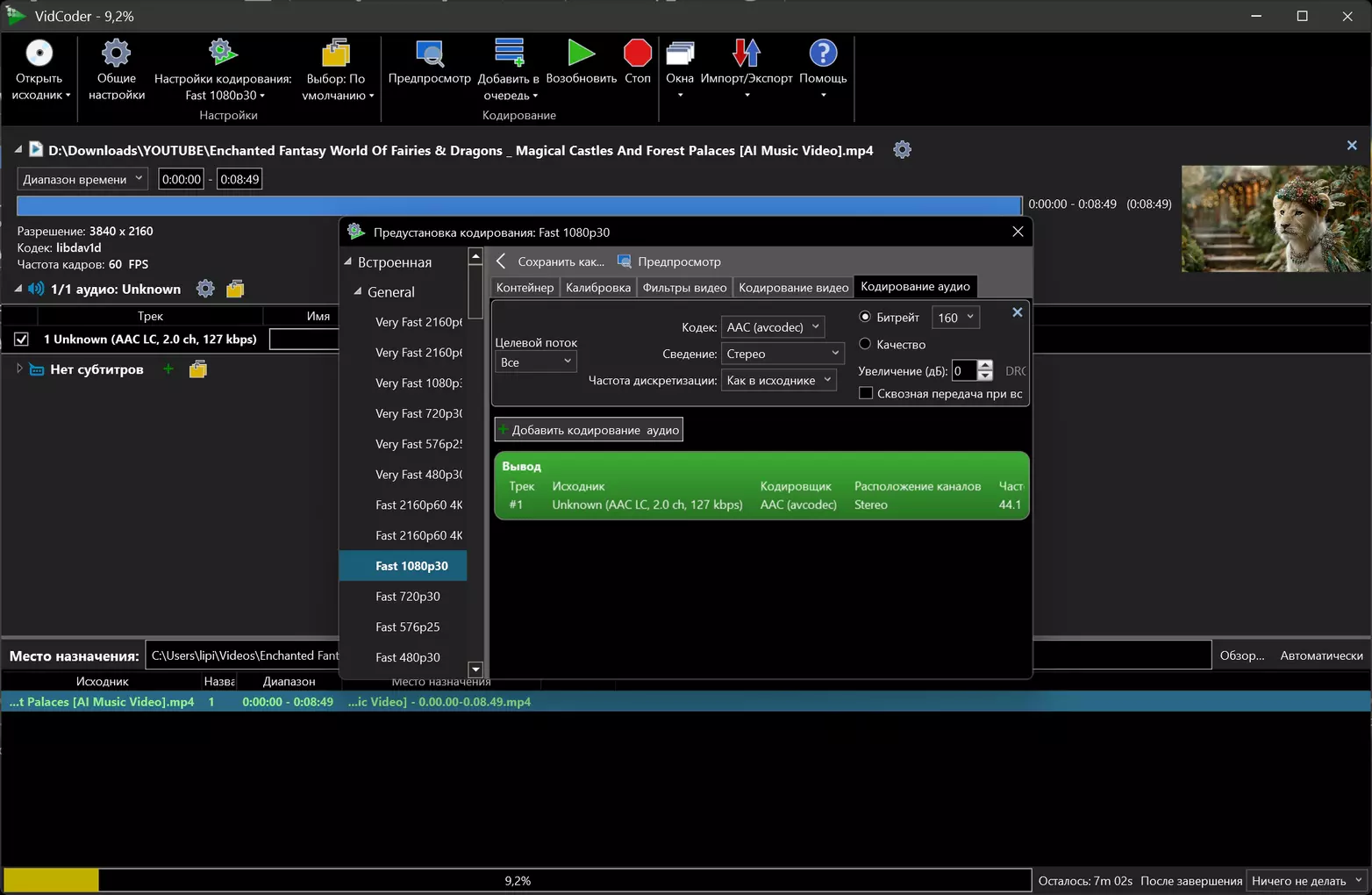1372x895 pixels.
Task: Click the blue time range seek bar
Action: (518, 205)
